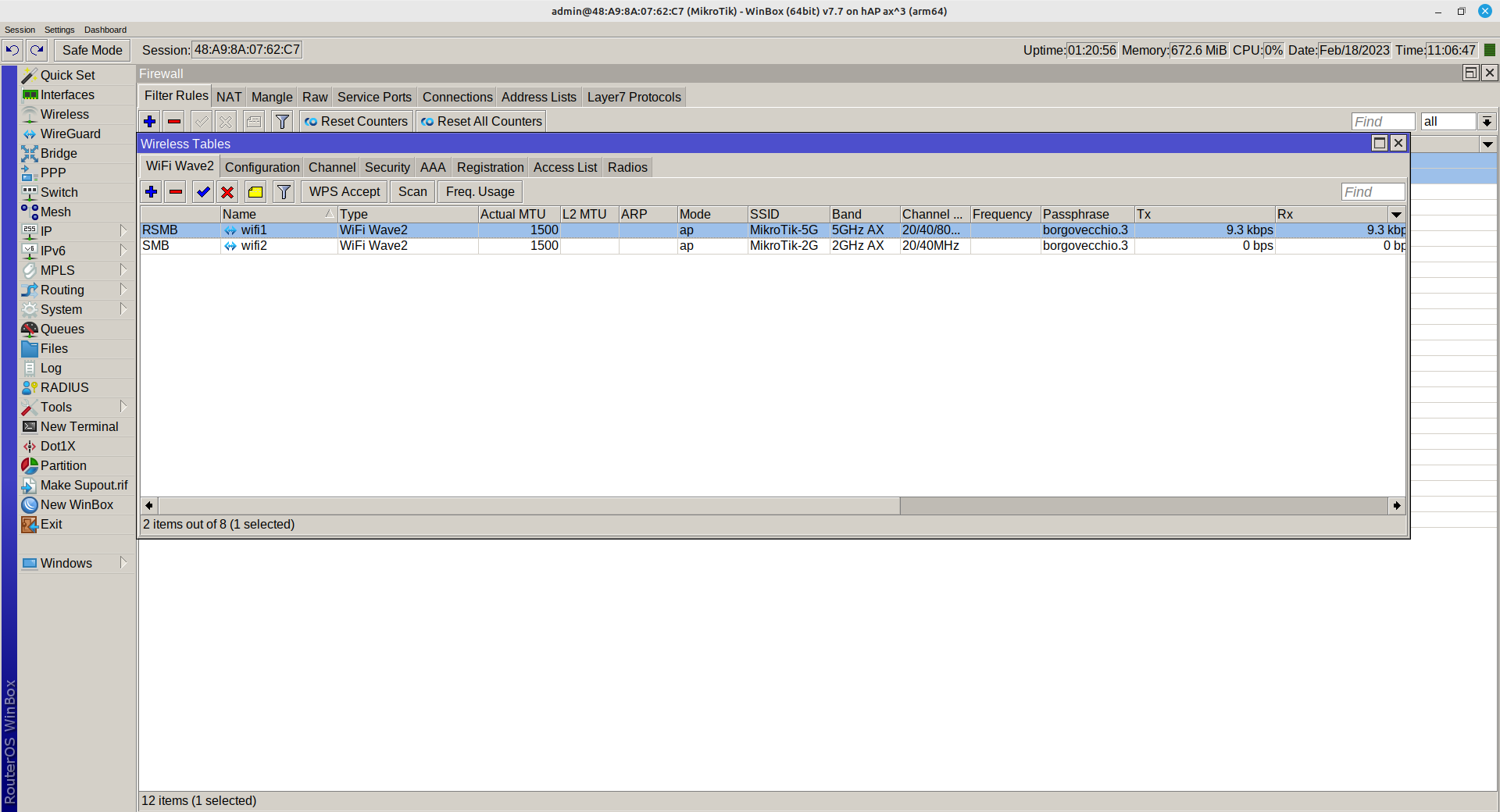This screenshot has height=812, width=1500.
Task: Click right arrow of horizontal scrollbar
Action: [x=1397, y=505]
